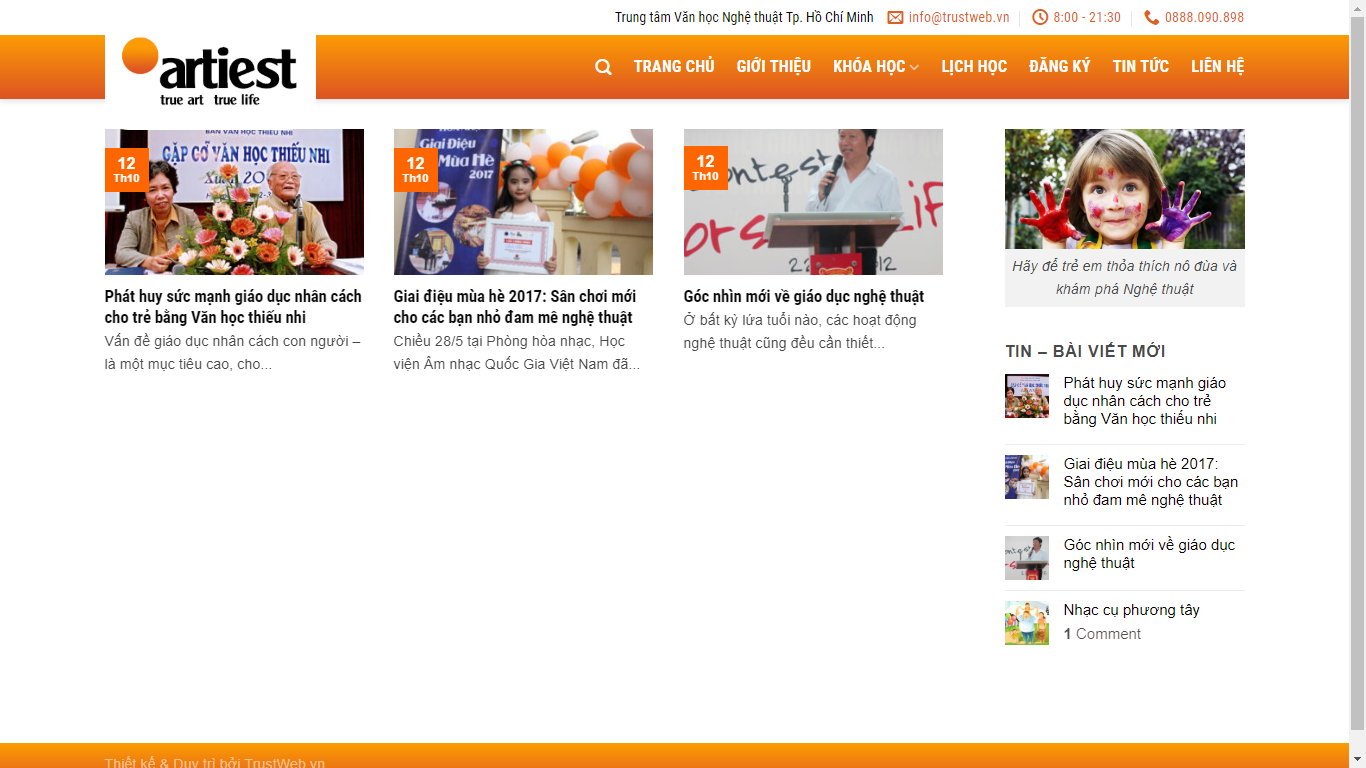Click the Góc nhìn mới article title

(x=803, y=297)
